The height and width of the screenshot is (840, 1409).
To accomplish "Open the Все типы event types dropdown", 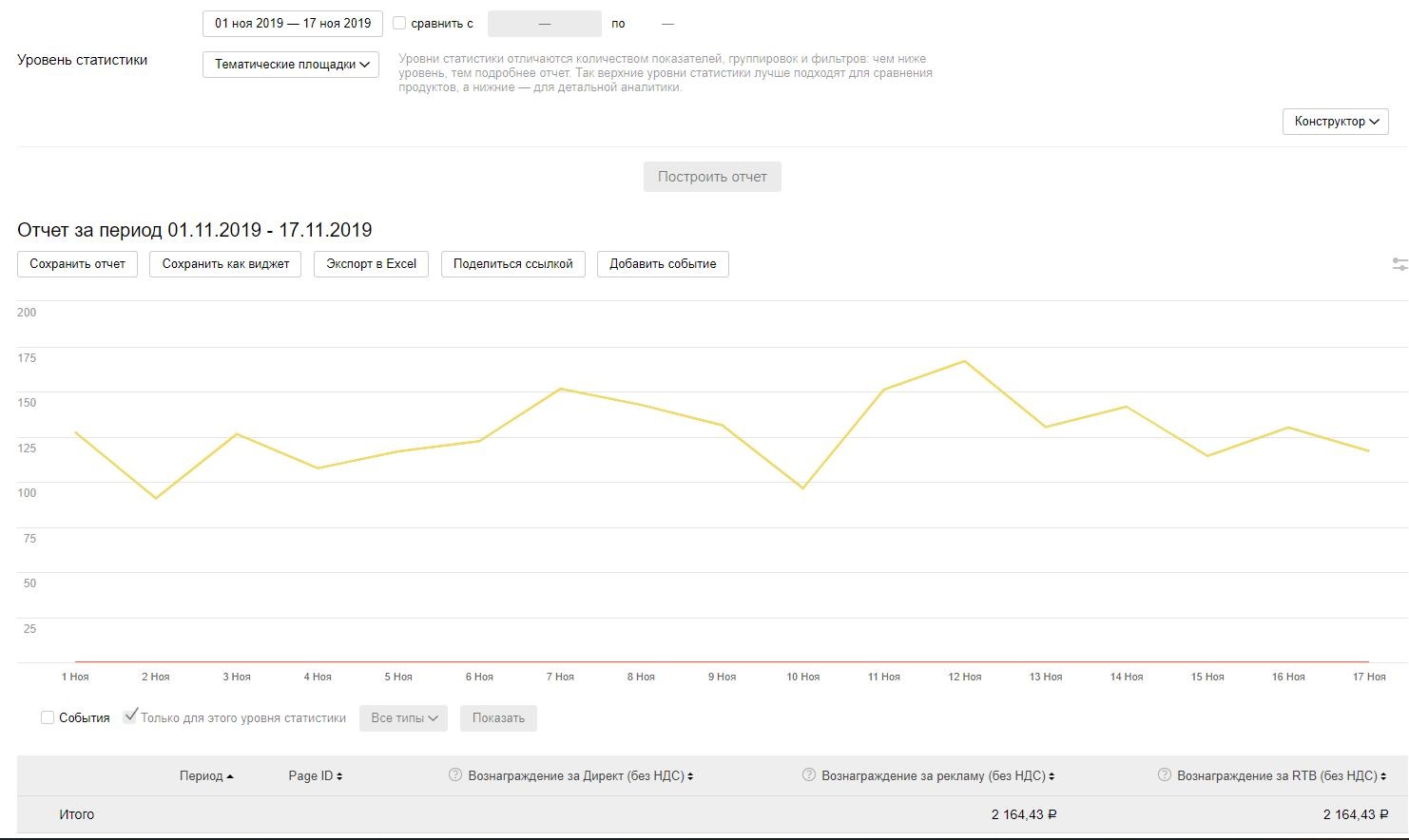I will pyautogui.click(x=404, y=718).
